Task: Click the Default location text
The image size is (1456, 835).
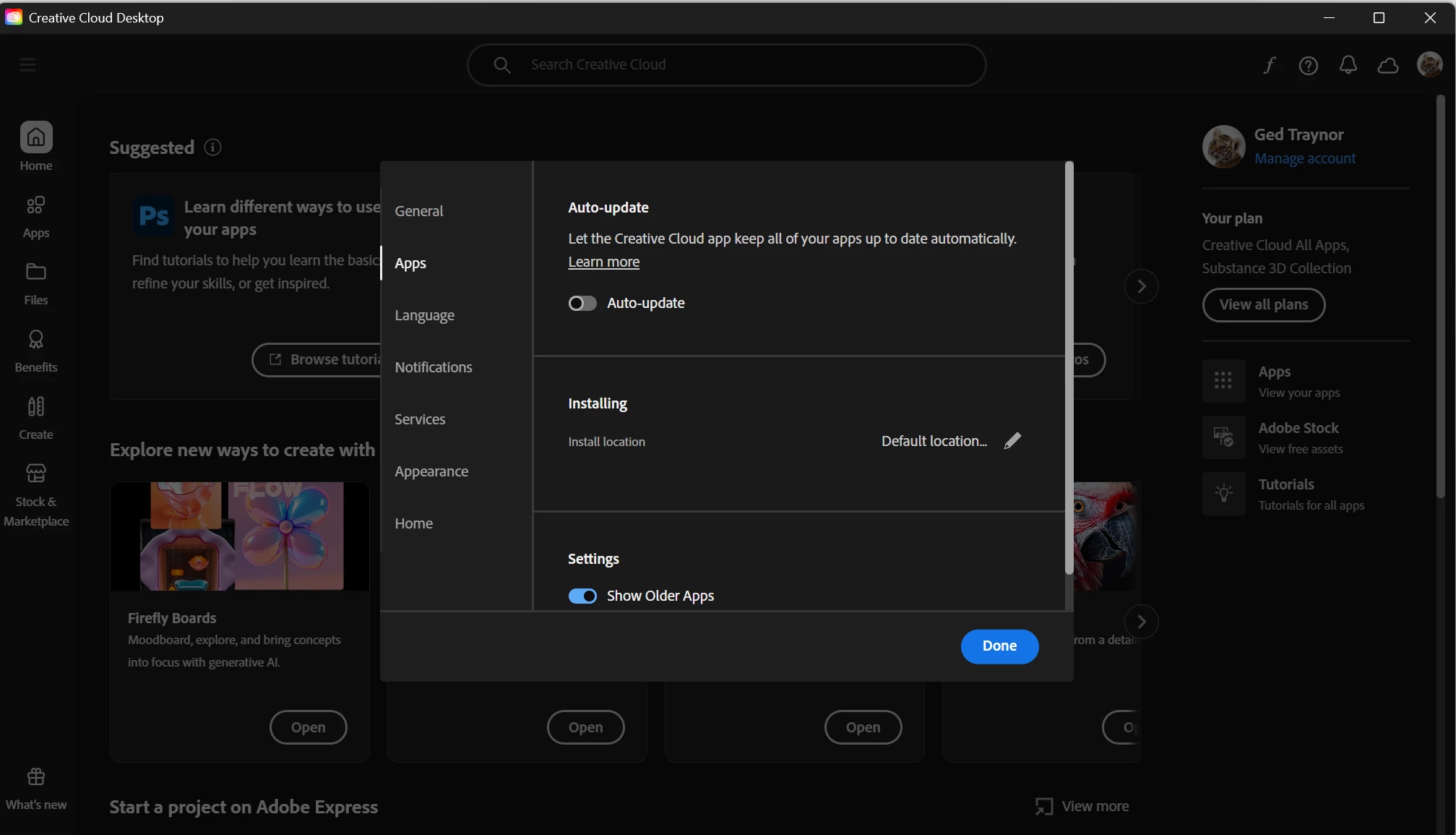Action: (934, 441)
